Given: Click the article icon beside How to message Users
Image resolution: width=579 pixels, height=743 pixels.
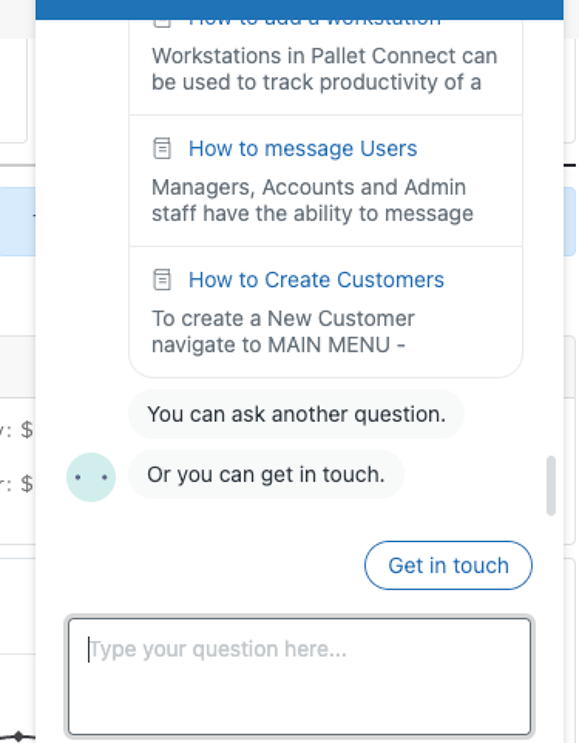Looking at the screenshot, I should coord(162,148).
